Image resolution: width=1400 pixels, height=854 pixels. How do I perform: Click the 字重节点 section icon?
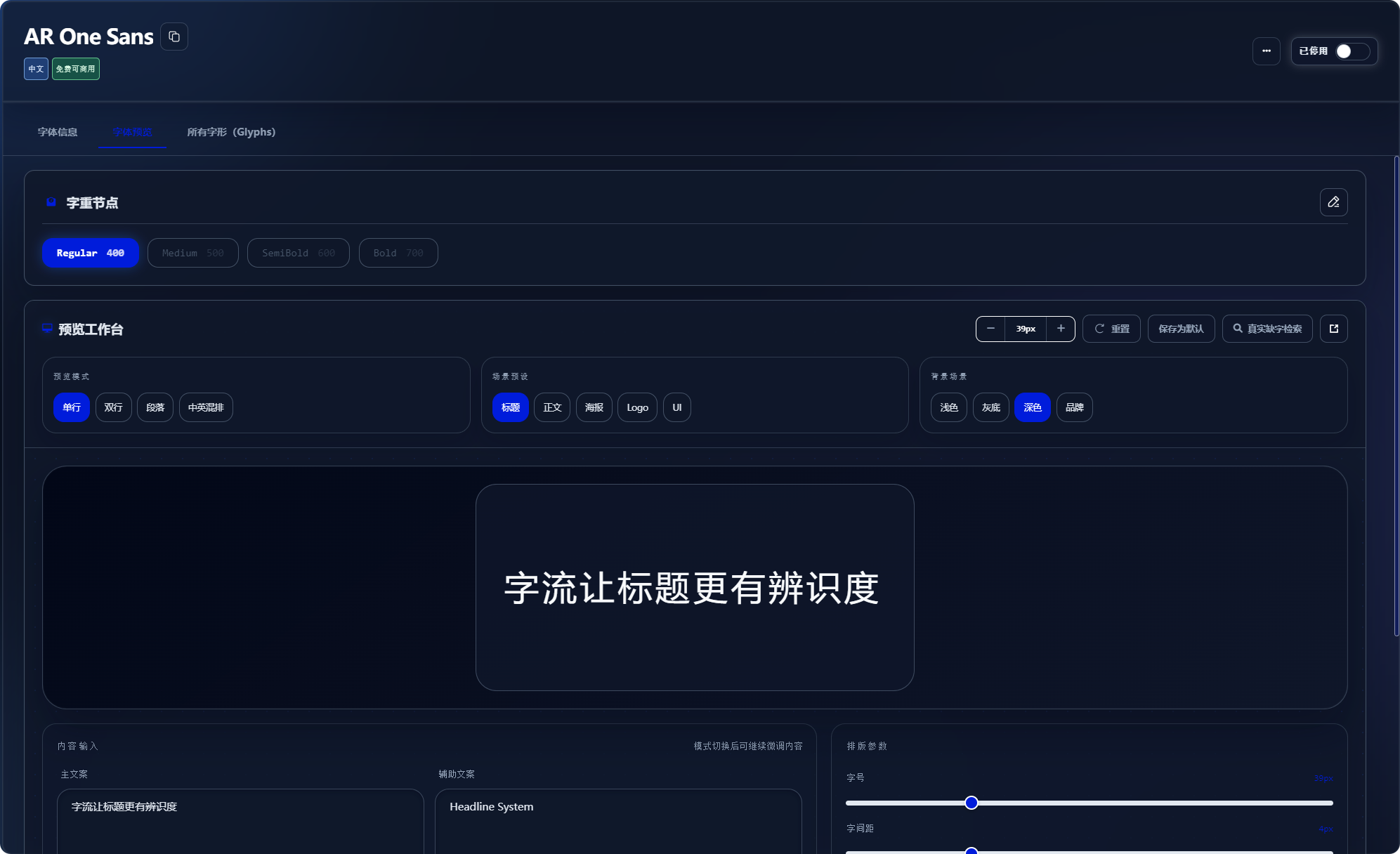point(51,202)
